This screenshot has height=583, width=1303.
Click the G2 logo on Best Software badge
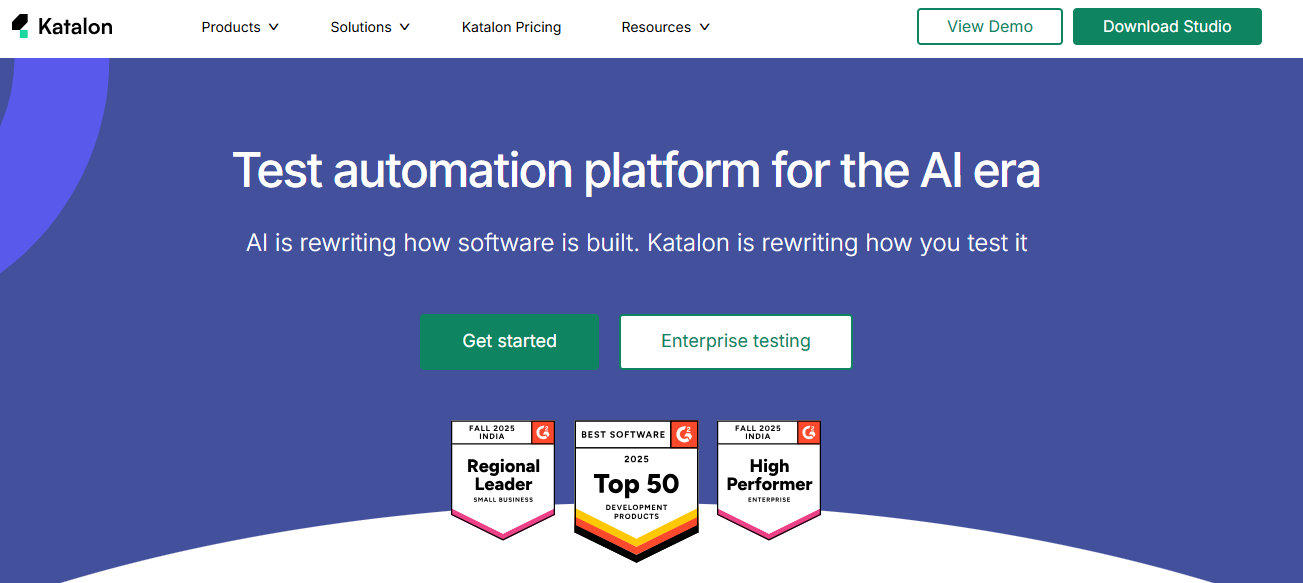click(x=685, y=434)
